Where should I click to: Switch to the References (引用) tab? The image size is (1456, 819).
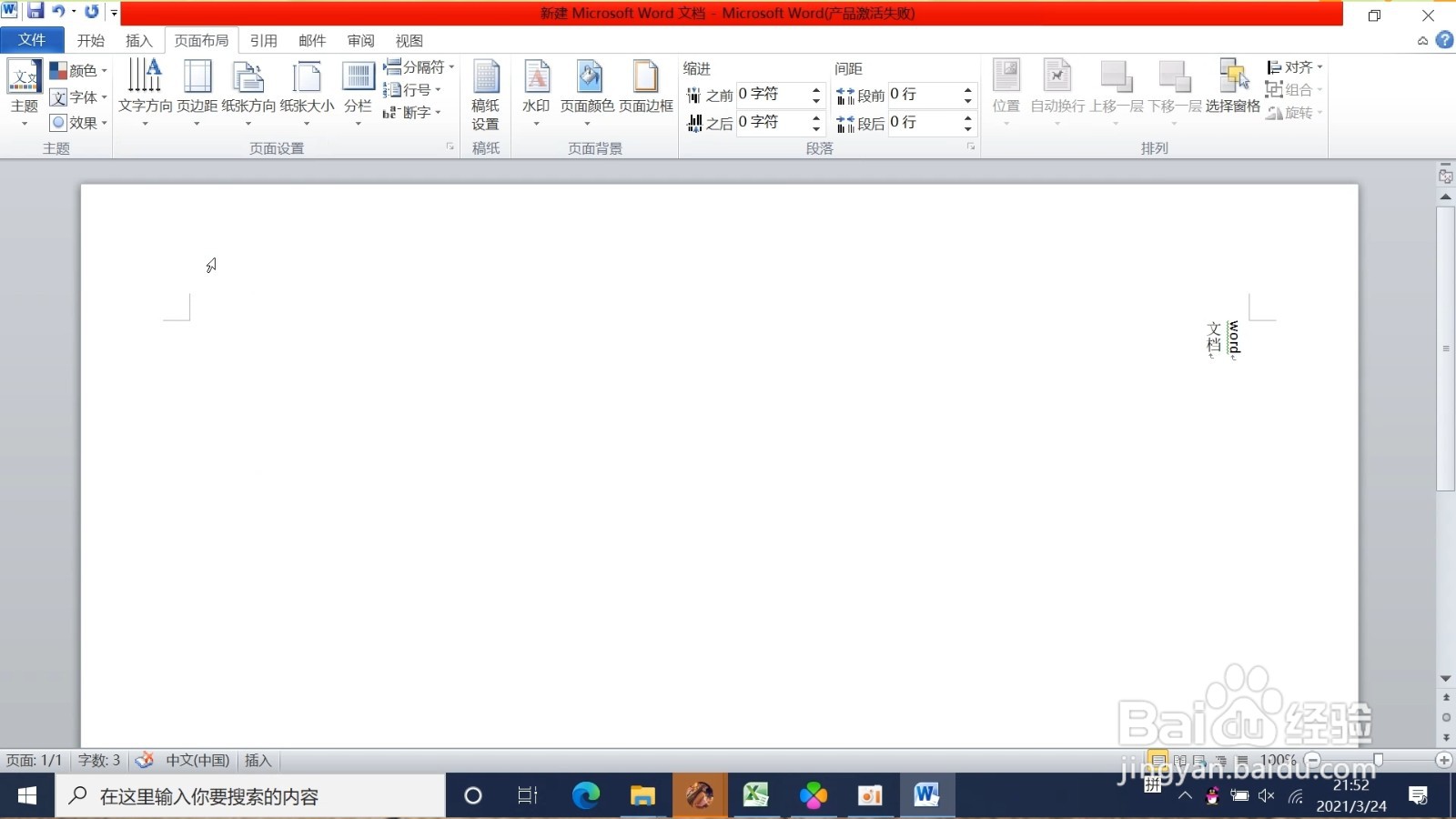click(x=263, y=40)
